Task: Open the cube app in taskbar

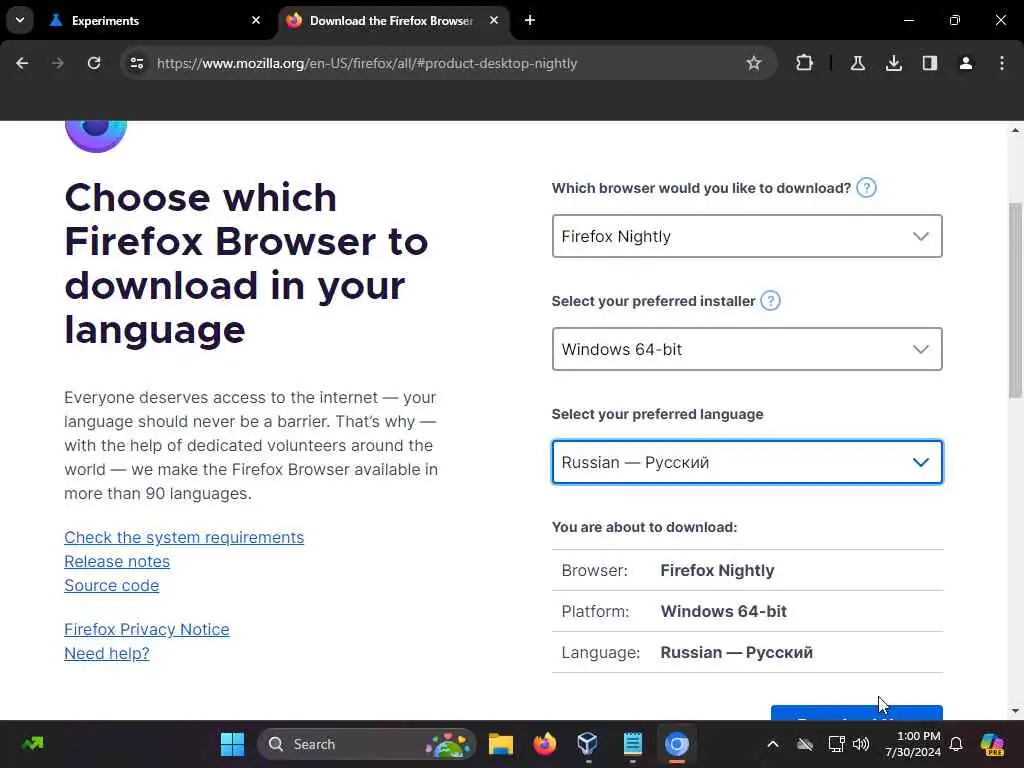Action: (x=587, y=744)
